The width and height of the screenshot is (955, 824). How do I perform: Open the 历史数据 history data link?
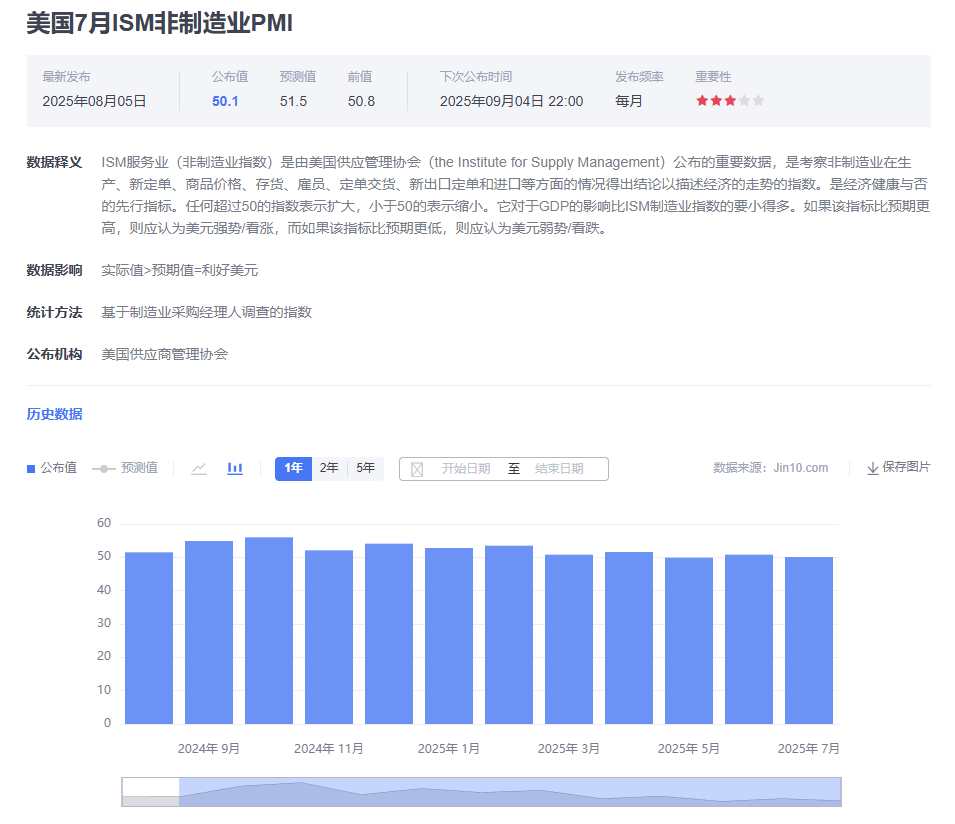(x=54, y=414)
